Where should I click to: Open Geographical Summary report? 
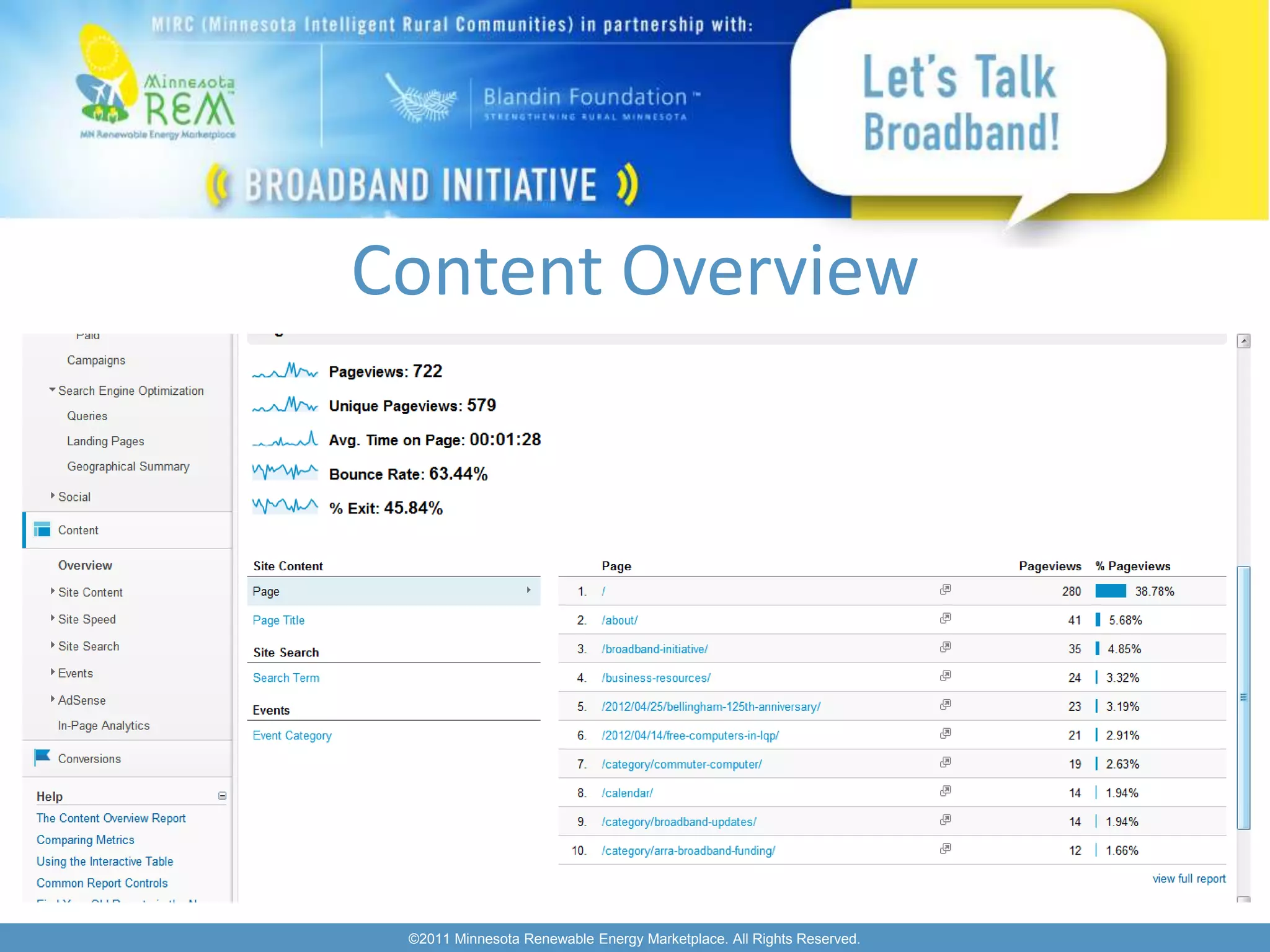pyautogui.click(x=128, y=466)
